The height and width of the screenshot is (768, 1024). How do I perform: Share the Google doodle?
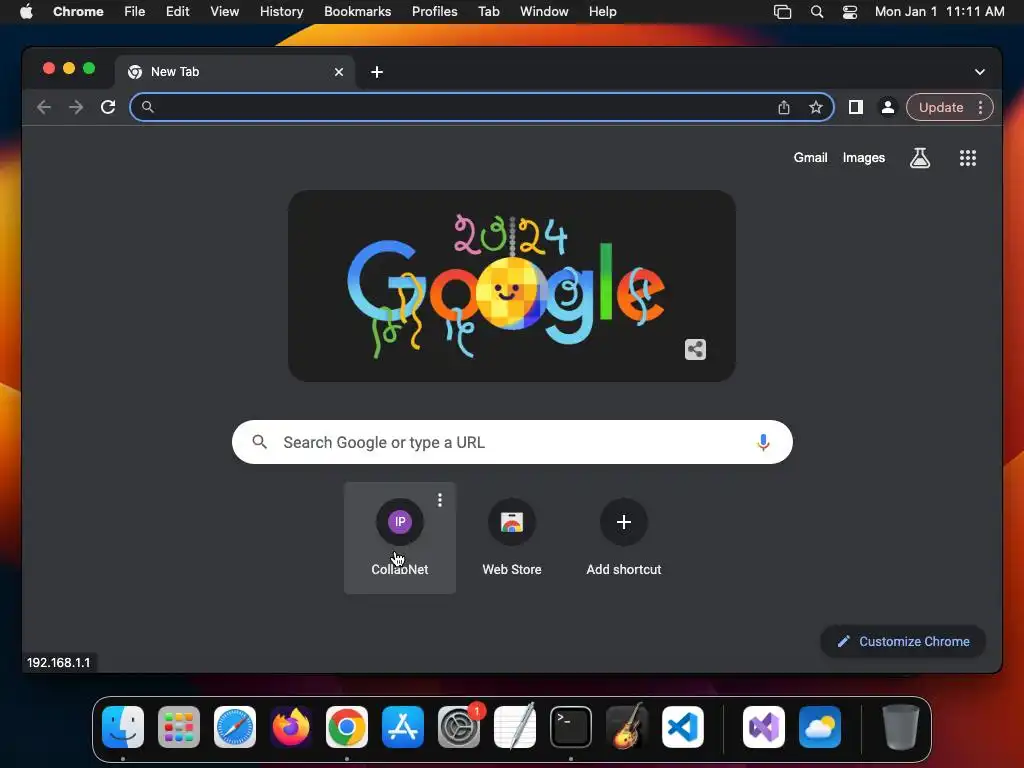695,349
